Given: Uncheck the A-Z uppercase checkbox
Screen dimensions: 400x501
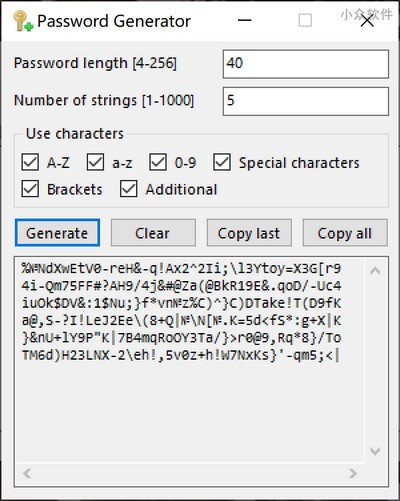Looking at the screenshot, I should (30, 162).
